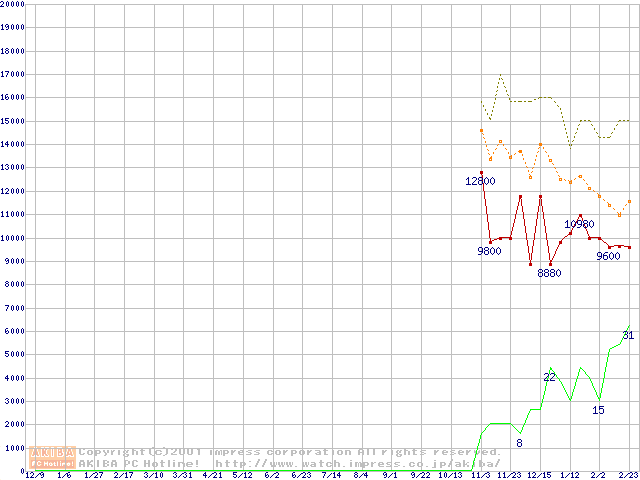Image resolution: width=640 pixels, height=480 pixels.
Task: Click the 12/9 date on x-axis
Action: tap(33, 476)
